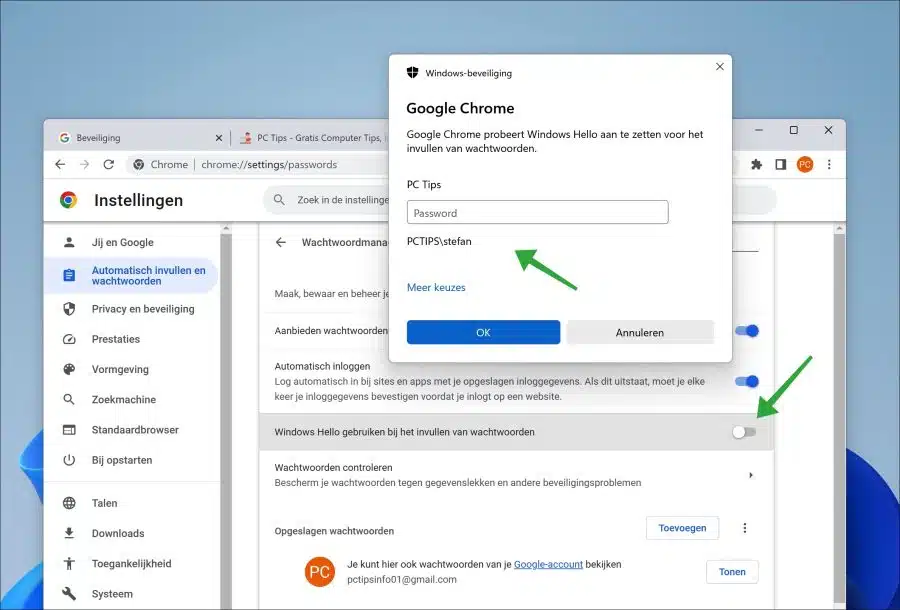Click the orange PC profile avatar in toolbar
Image resolution: width=900 pixels, height=610 pixels.
click(805, 165)
